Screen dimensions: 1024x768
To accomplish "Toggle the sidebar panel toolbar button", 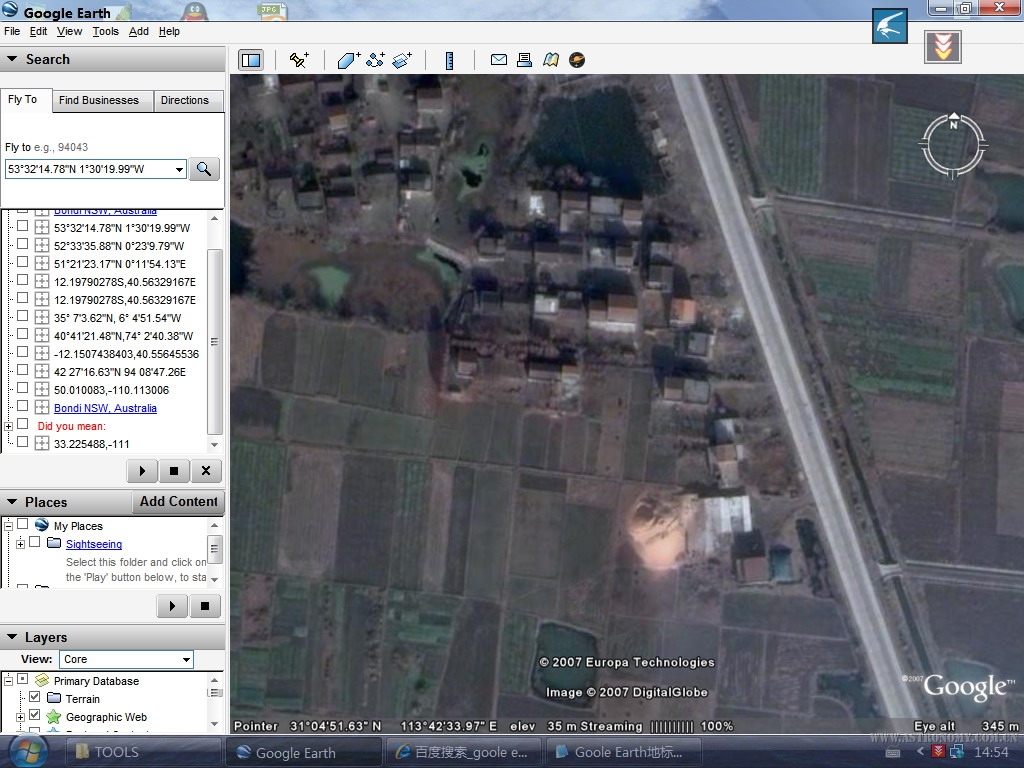I will 251,60.
